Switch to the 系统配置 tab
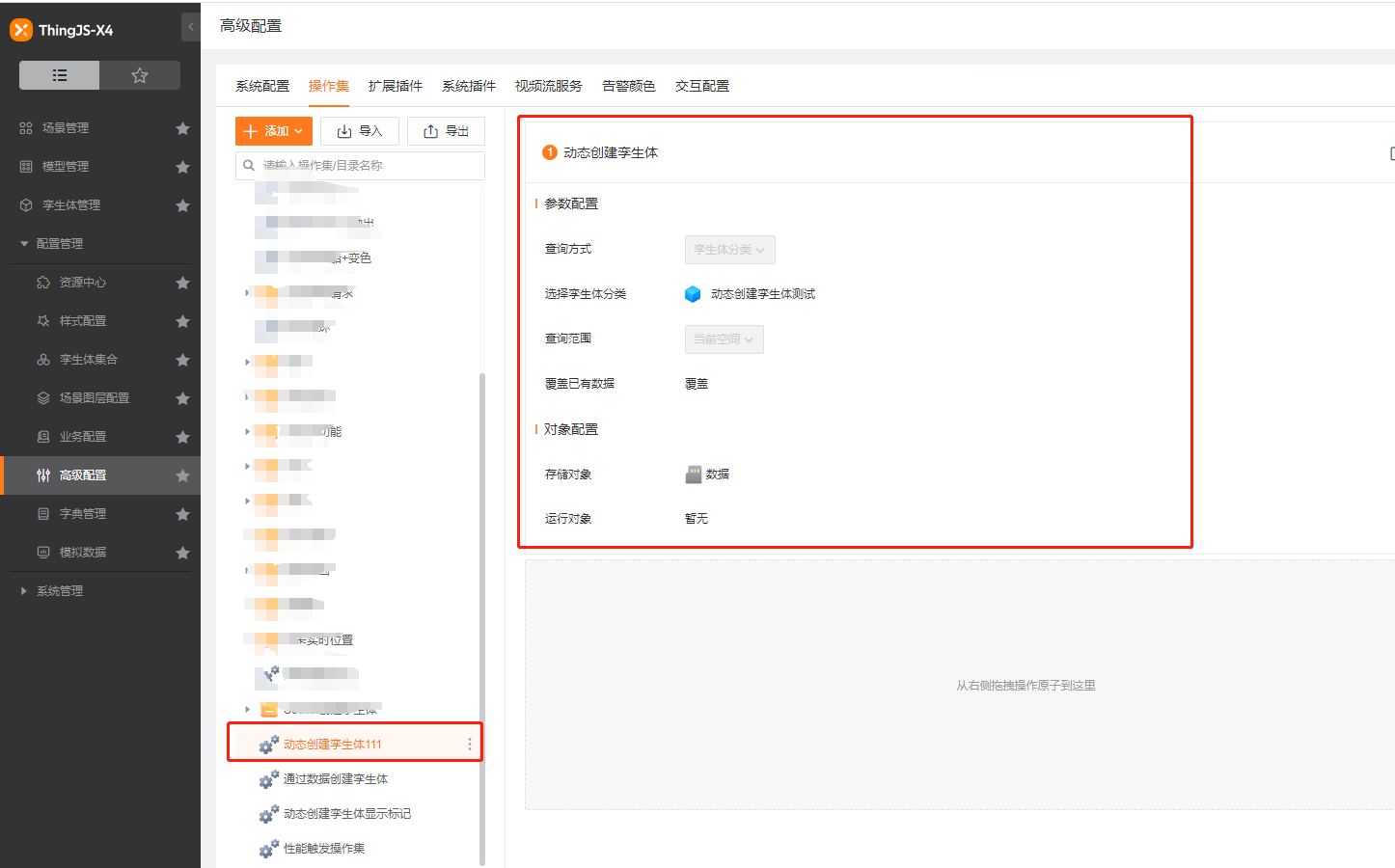This screenshot has width=1395, height=868. pos(262,86)
